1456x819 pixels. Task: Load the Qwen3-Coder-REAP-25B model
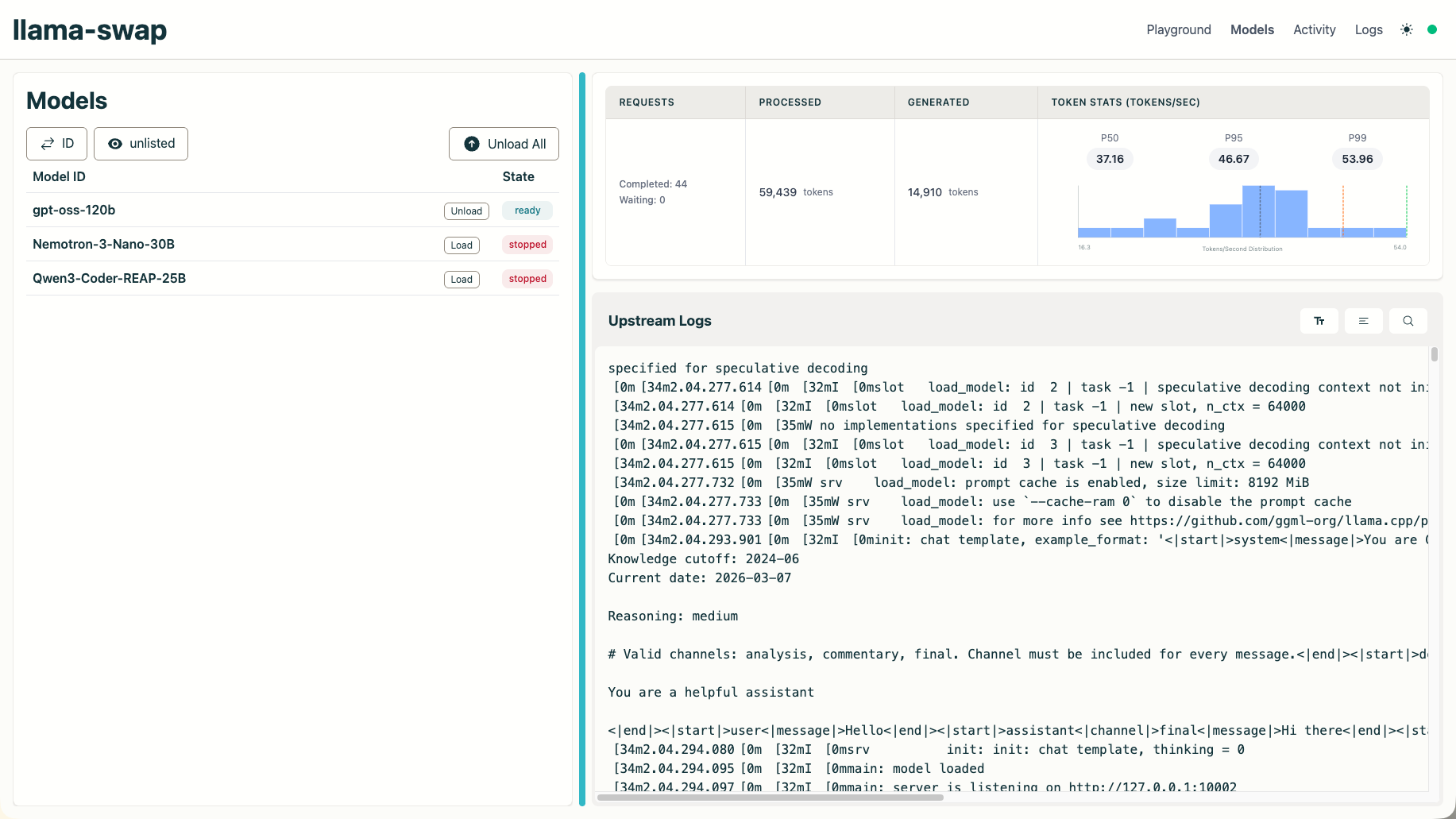462,279
